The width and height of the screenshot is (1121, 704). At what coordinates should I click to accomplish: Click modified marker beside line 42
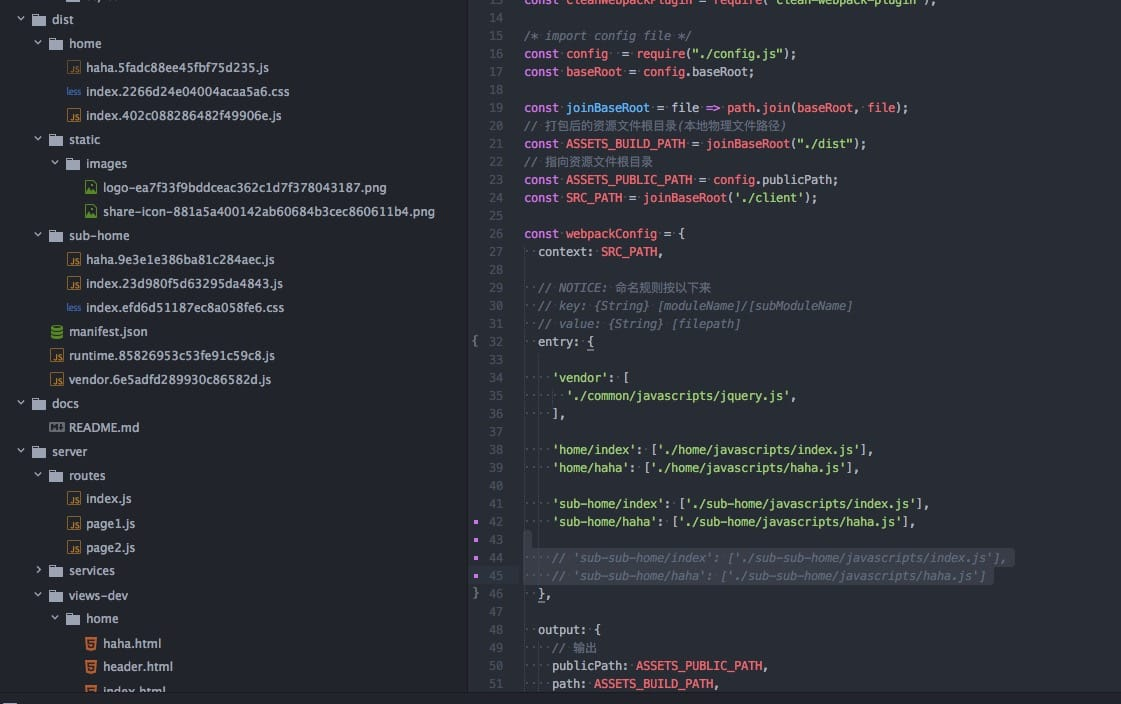click(476, 522)
